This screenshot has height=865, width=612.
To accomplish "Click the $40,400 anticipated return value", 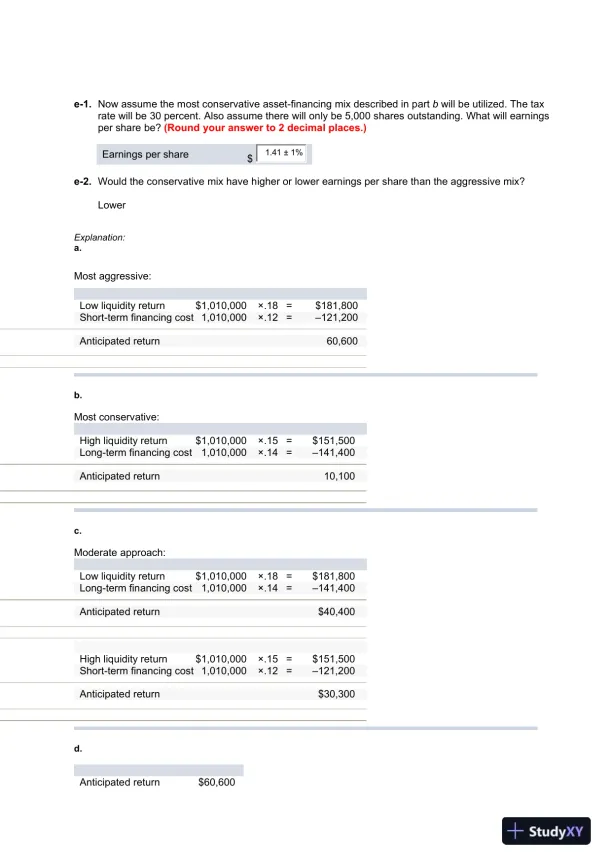I will point(336,611).
